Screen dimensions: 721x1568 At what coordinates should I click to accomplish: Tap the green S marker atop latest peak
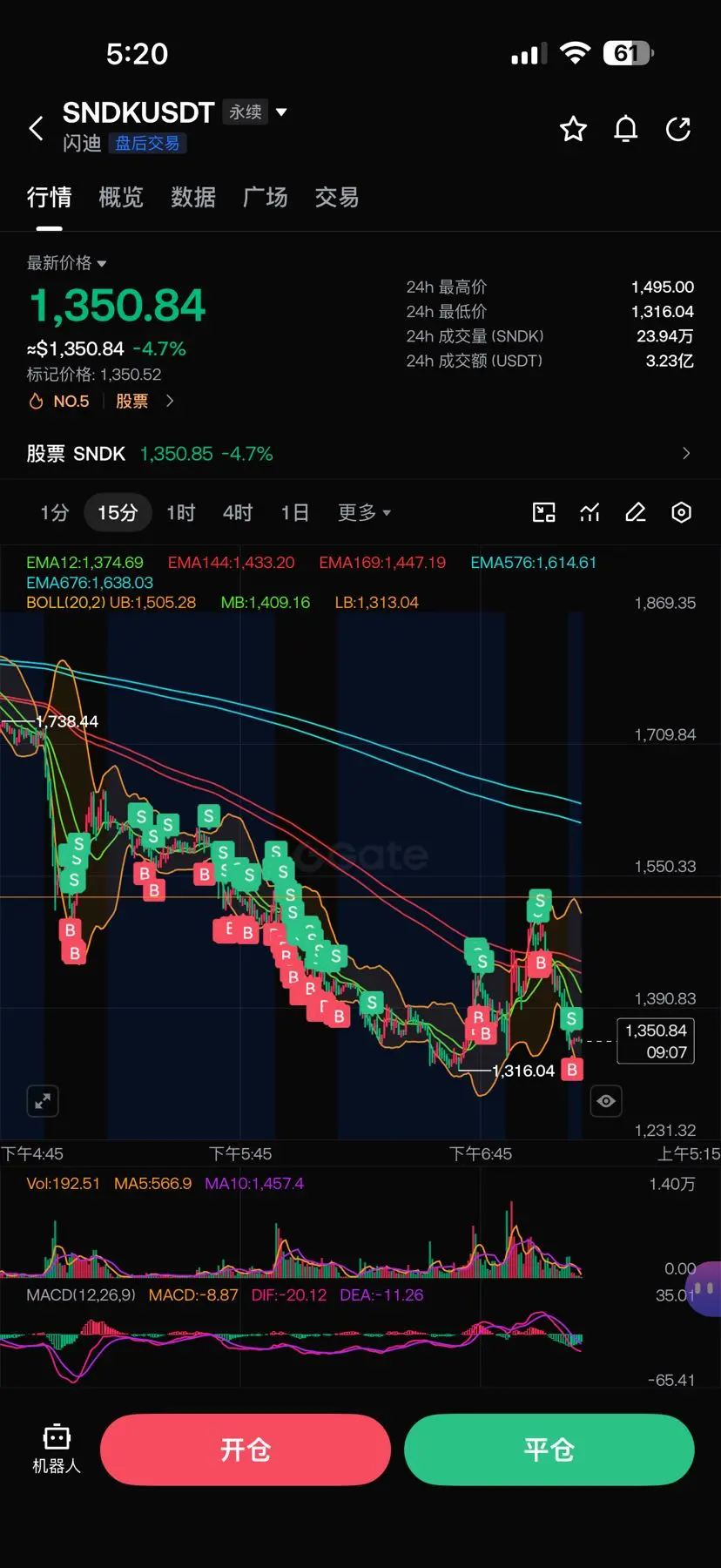[x=540, y=901]
